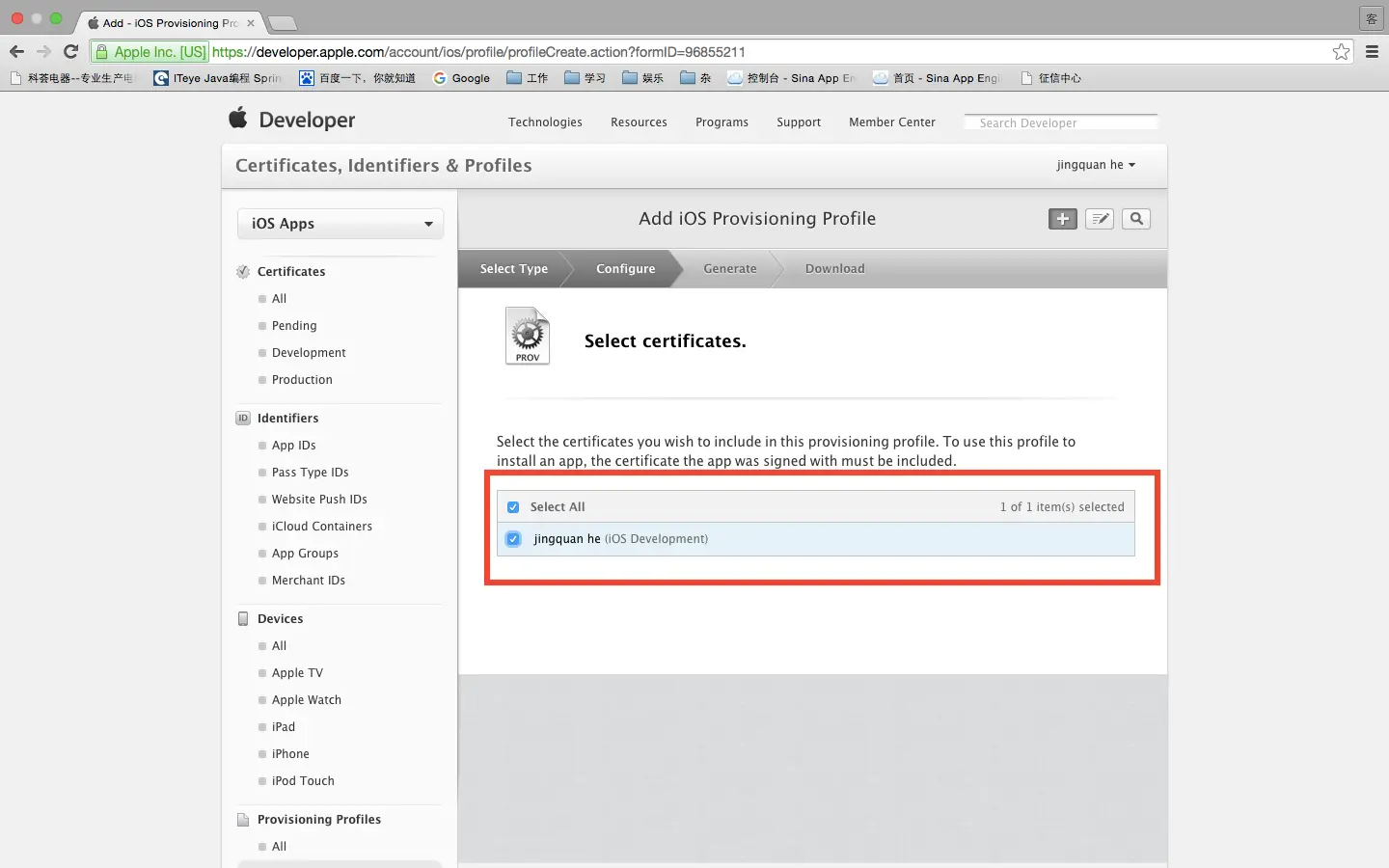Open the Support menu
Image resolution: width=1389 pixels, height=868 pixels.
[799, 122]
